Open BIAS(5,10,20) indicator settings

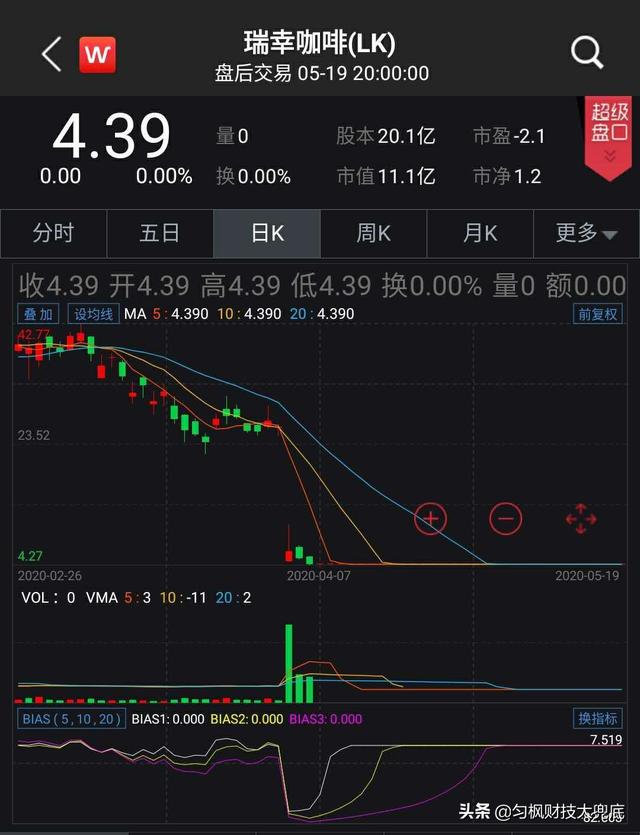71,719
